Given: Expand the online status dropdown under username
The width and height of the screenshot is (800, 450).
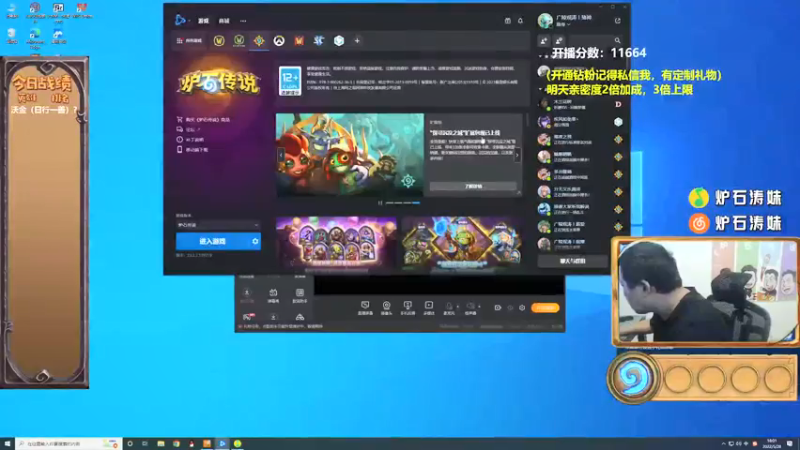Looking at the screenshot, I should pyautogui.click(x=564, y=24).
